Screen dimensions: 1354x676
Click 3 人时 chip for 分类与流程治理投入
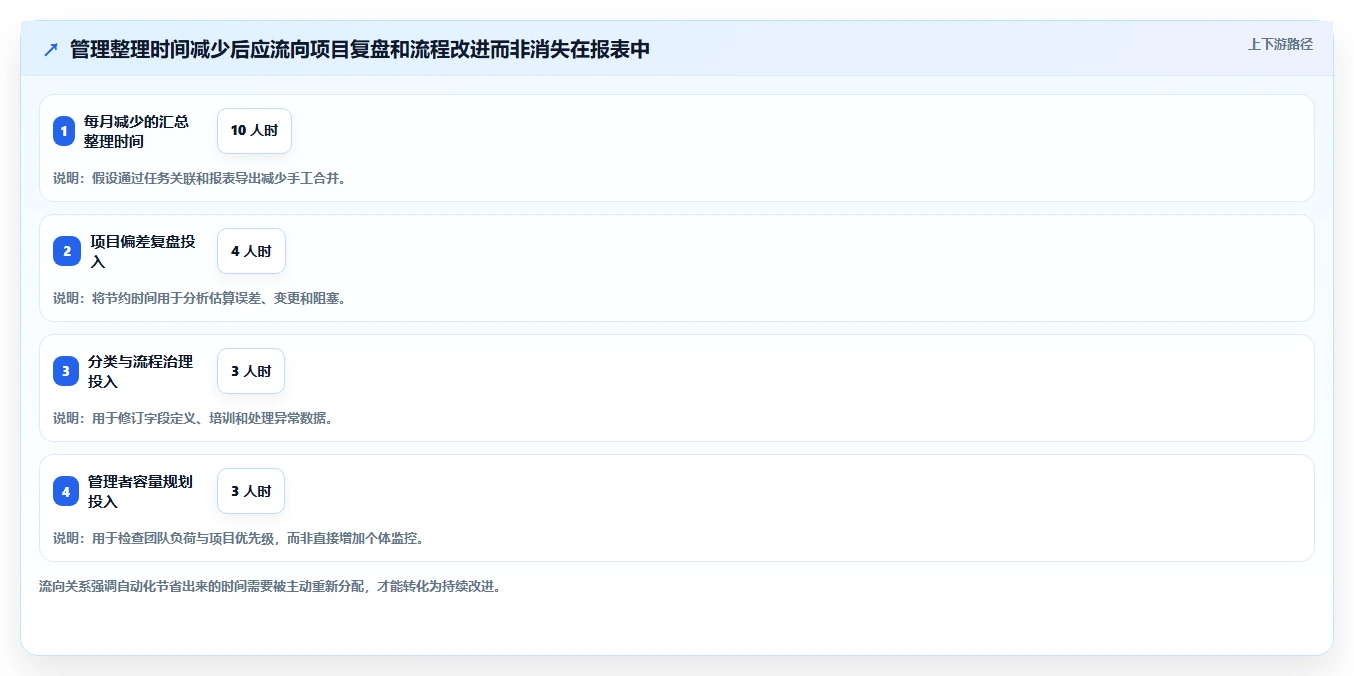tap(251, 371)
